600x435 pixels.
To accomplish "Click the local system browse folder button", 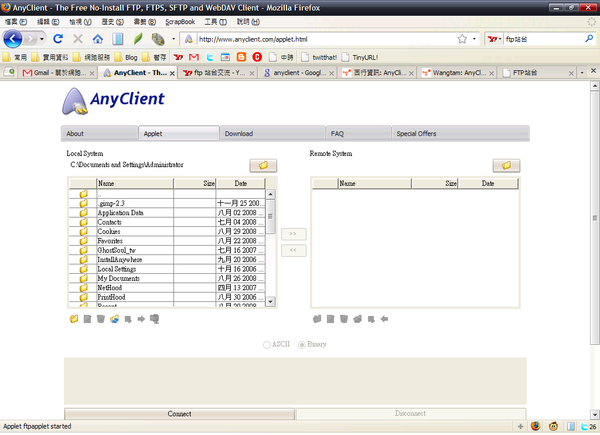I will 263,165.
